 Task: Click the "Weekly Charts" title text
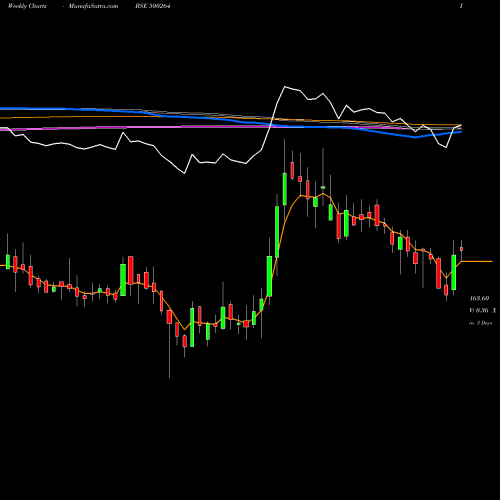tap(27, 6)
